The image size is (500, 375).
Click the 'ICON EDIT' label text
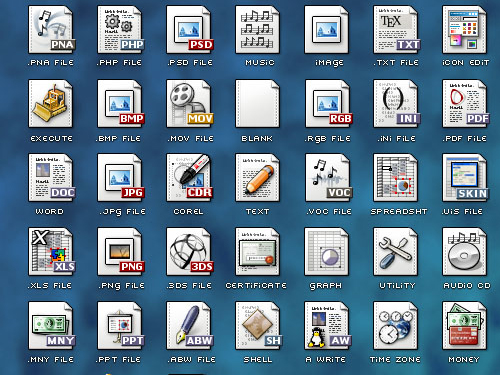tap(466, 63)
